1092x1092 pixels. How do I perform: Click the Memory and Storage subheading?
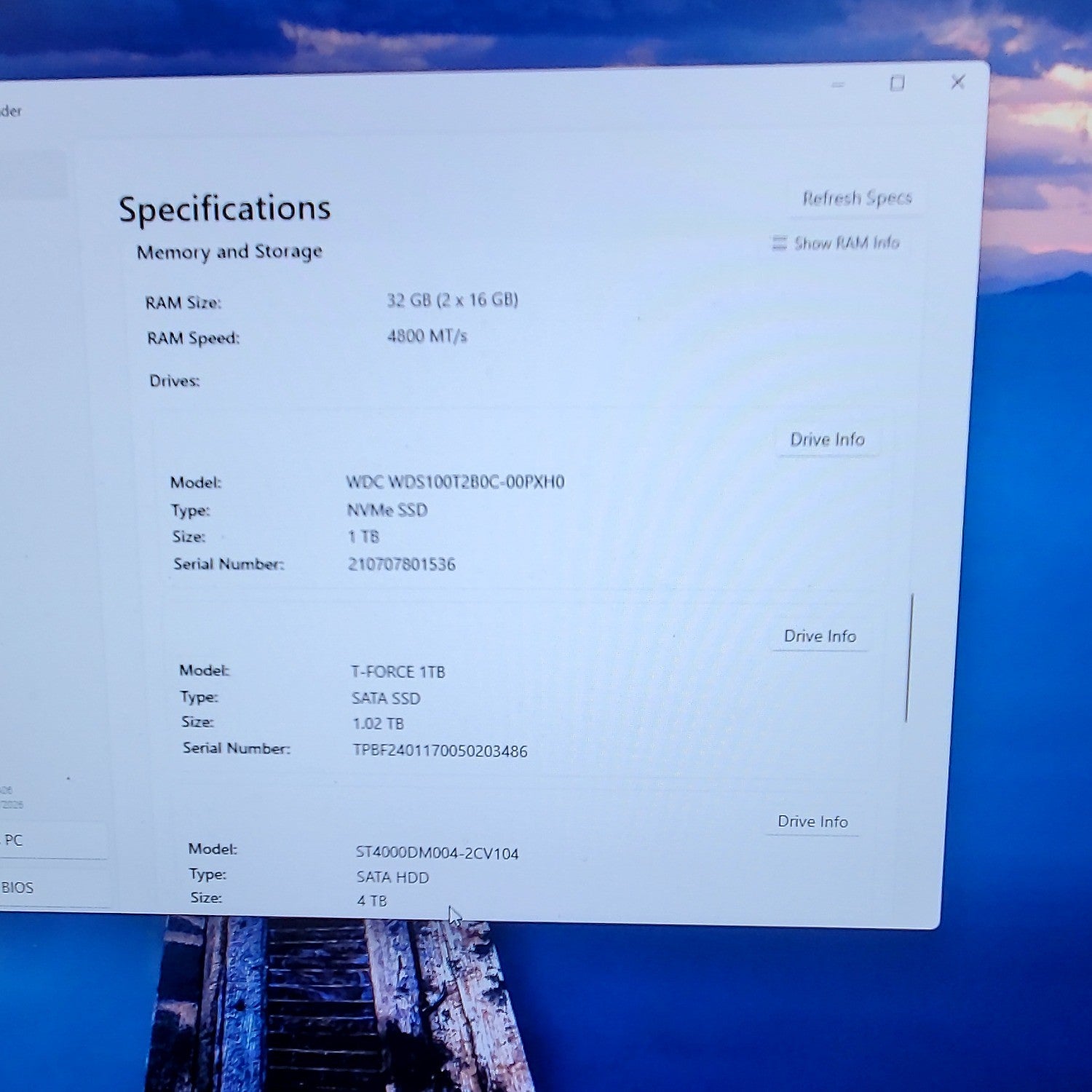(x=229, y=252)
